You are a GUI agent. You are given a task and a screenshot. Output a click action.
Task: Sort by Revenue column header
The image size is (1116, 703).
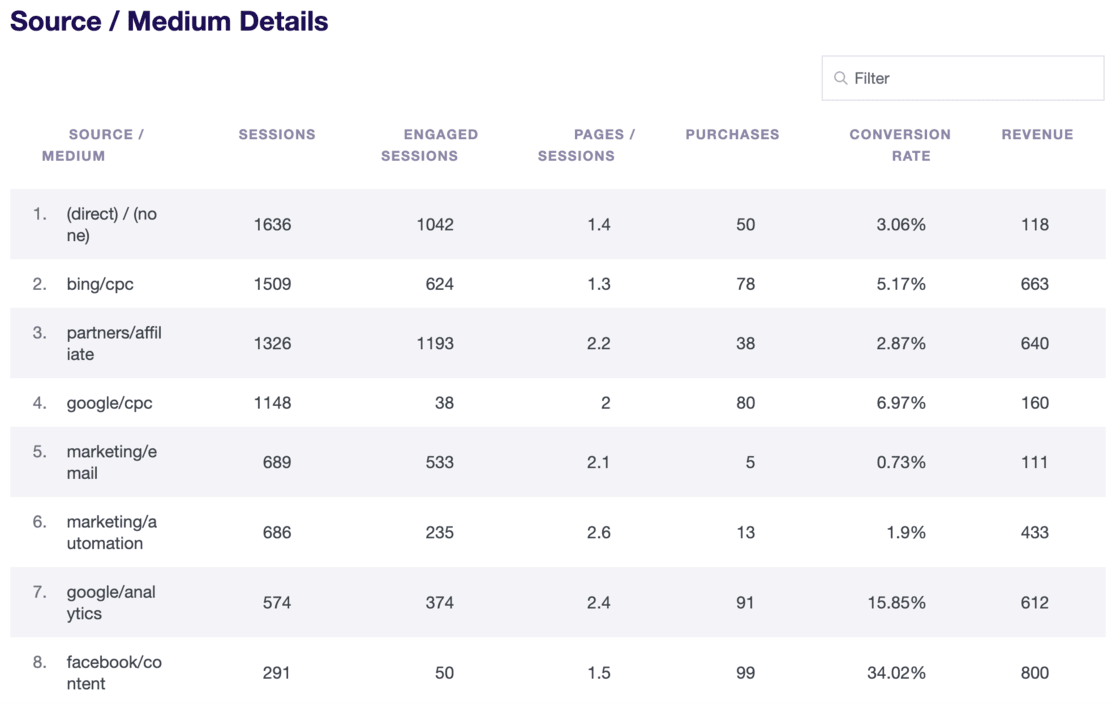pos(1037,134)
